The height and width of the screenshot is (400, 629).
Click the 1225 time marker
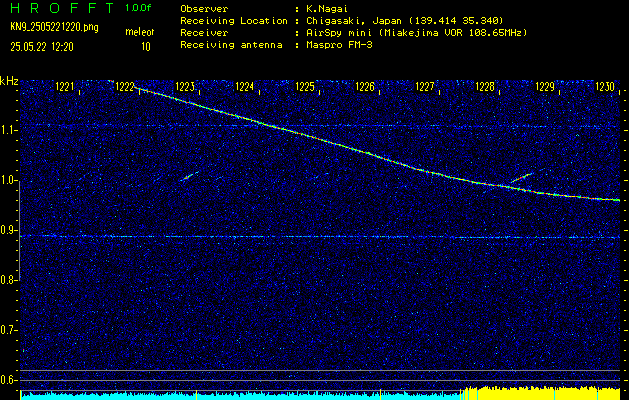305,86
